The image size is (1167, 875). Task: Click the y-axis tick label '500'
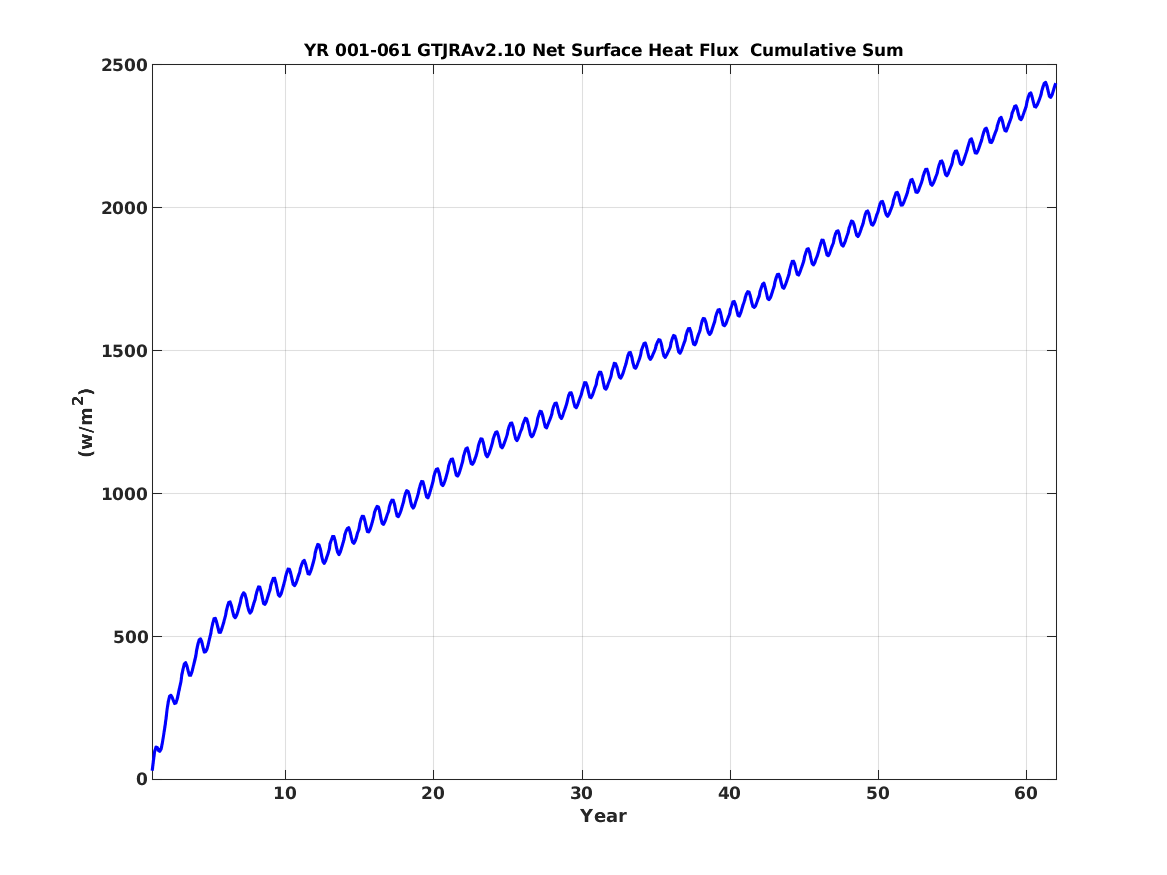[x=131, y=637]
